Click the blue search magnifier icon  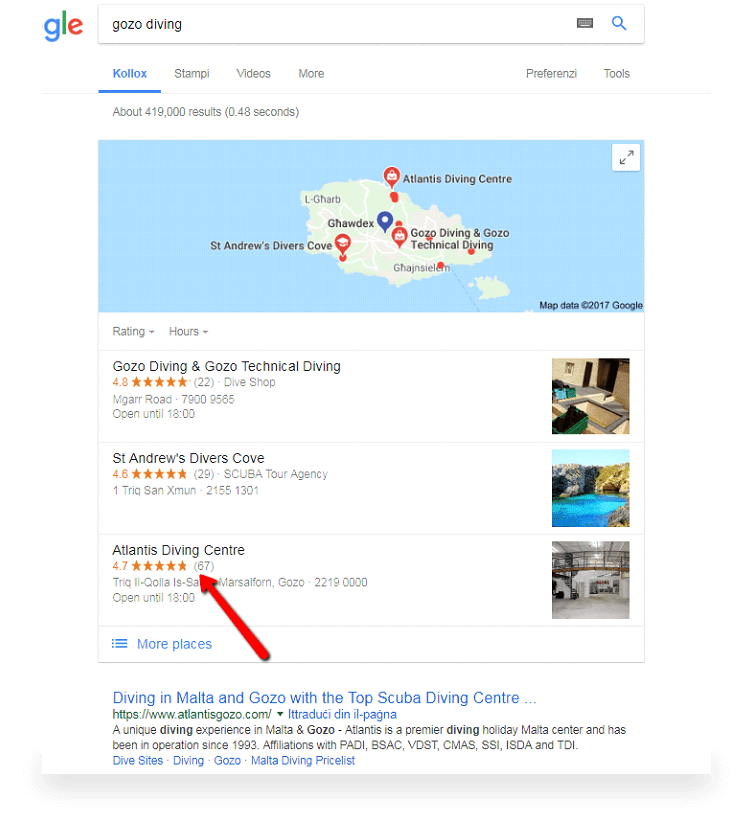[x=619, y=23]
